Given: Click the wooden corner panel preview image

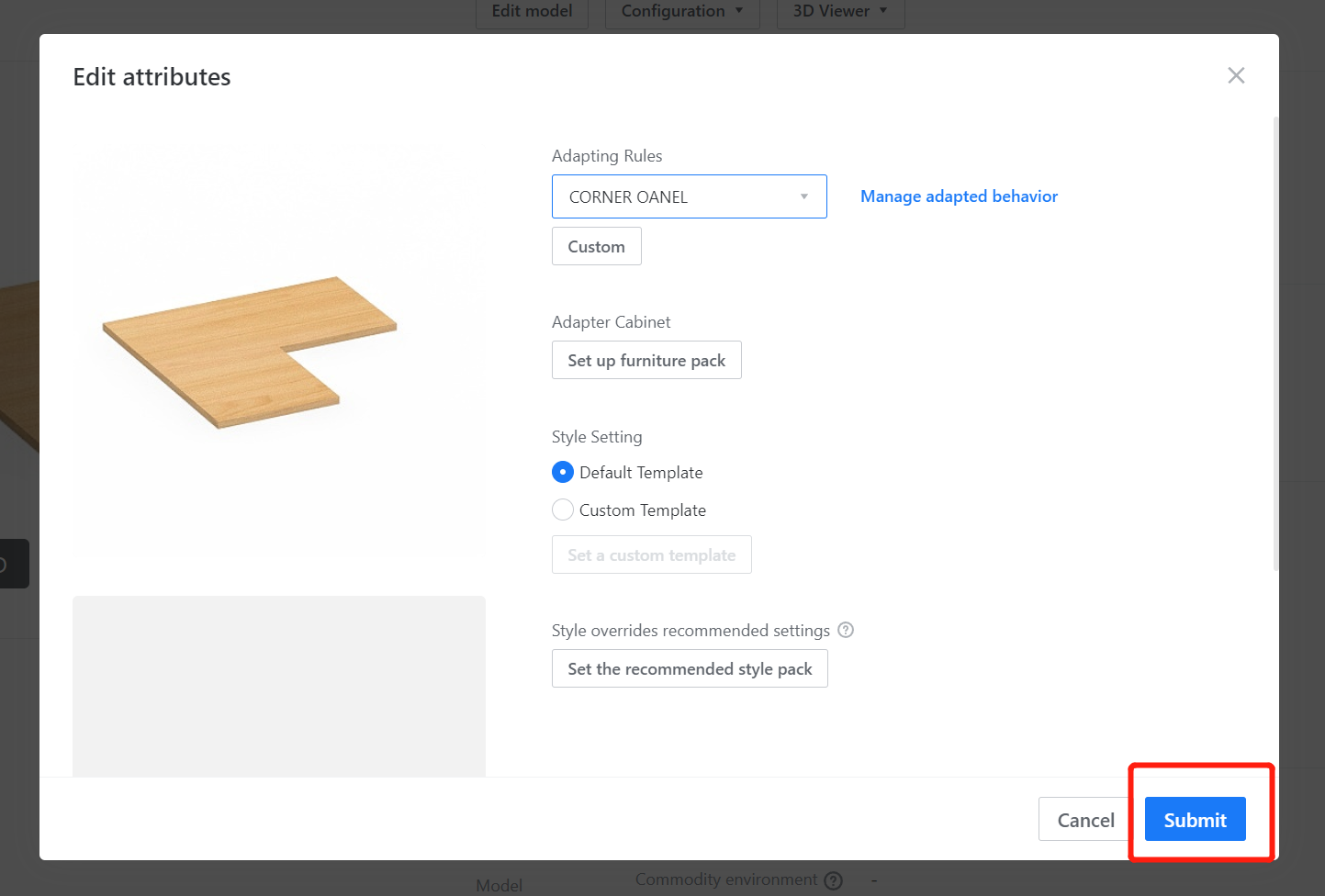Looking at the screenshot, I should 250,351.
